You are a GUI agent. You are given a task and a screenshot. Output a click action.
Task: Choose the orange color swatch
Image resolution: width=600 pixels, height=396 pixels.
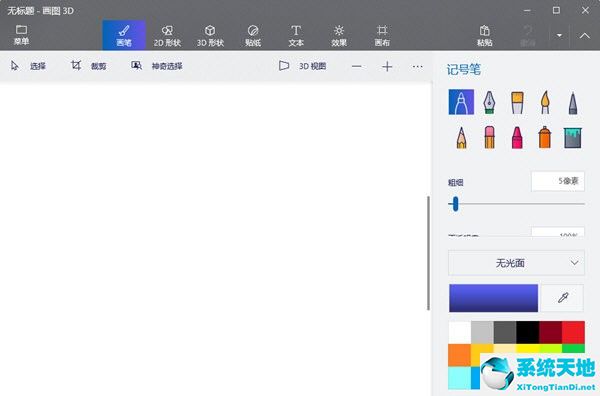click(x=460, y=355)
